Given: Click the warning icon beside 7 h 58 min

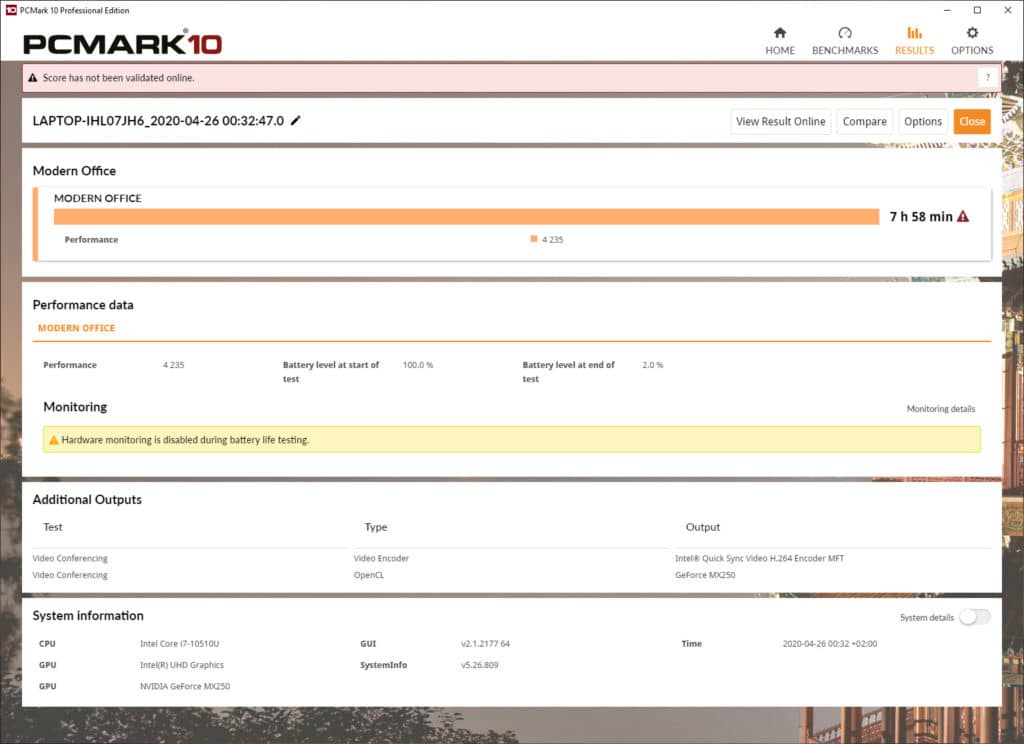Looking at the screenshot, I should coord(963,216).
